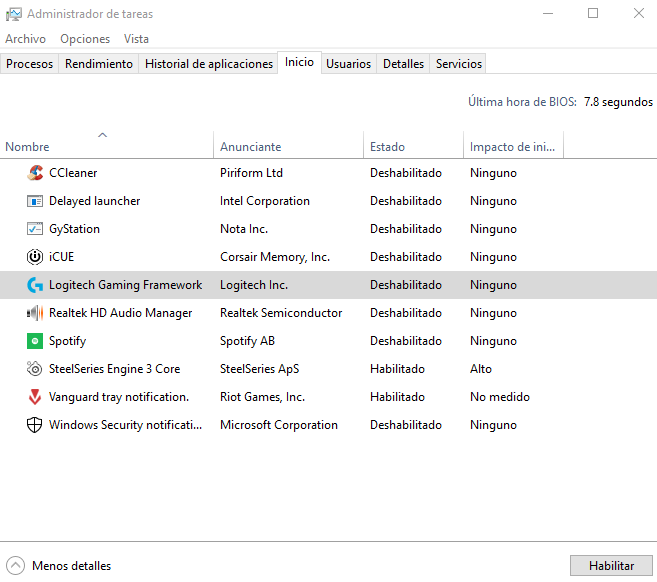Select the Spotify name text

click(x=67, y=341)
